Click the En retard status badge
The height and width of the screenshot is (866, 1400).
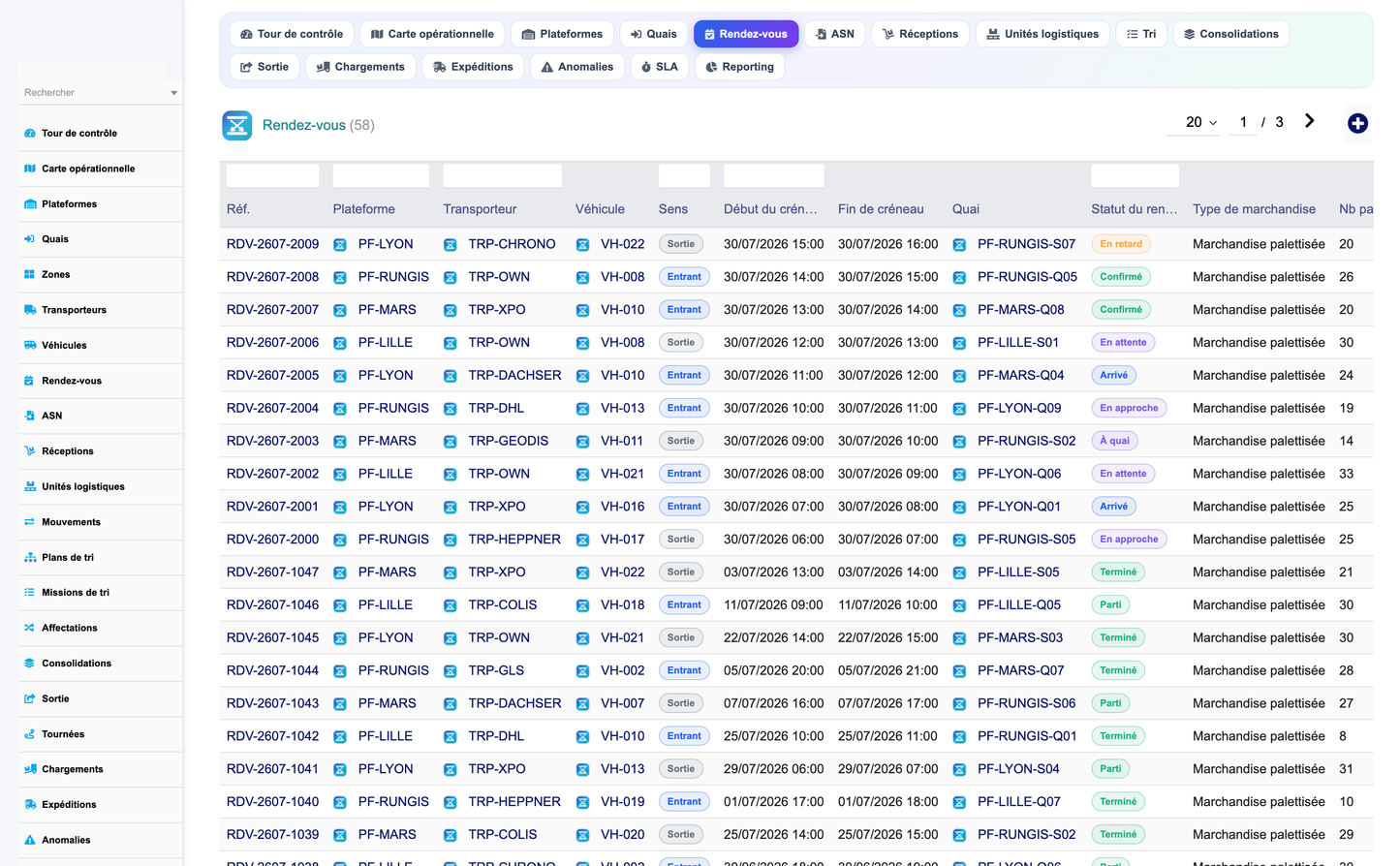click(1121, 244)
